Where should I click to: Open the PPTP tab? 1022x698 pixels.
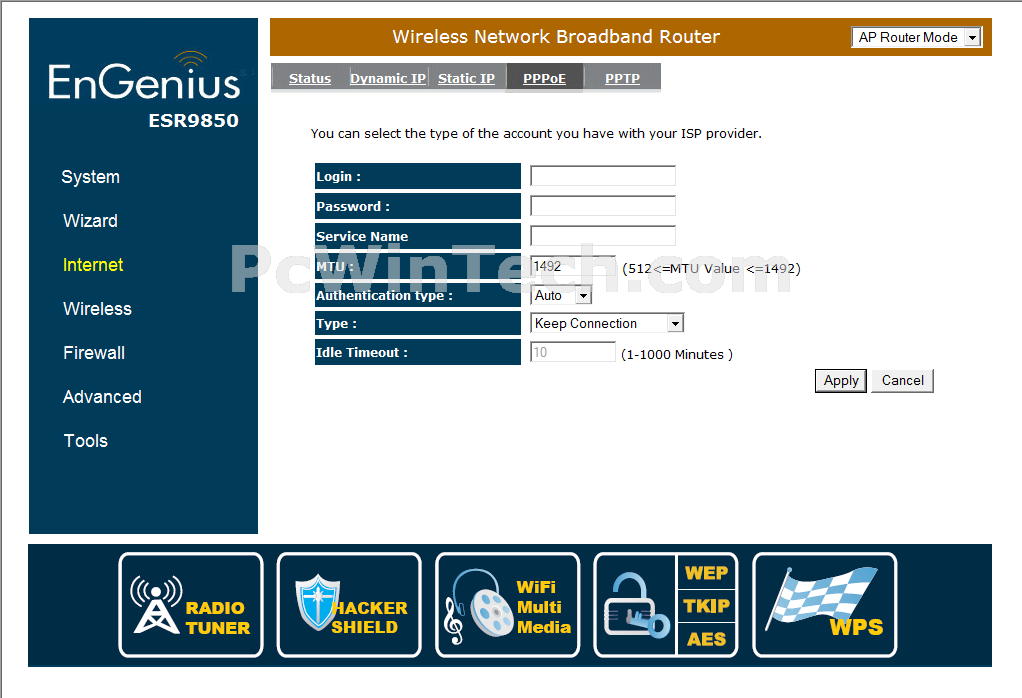[622, 78]
